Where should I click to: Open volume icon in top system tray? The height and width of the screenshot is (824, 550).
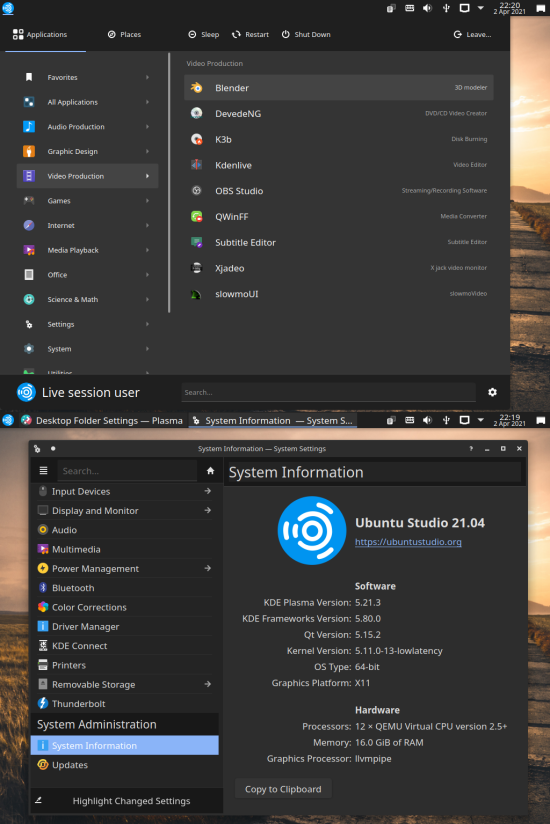[x=428, y=8]
